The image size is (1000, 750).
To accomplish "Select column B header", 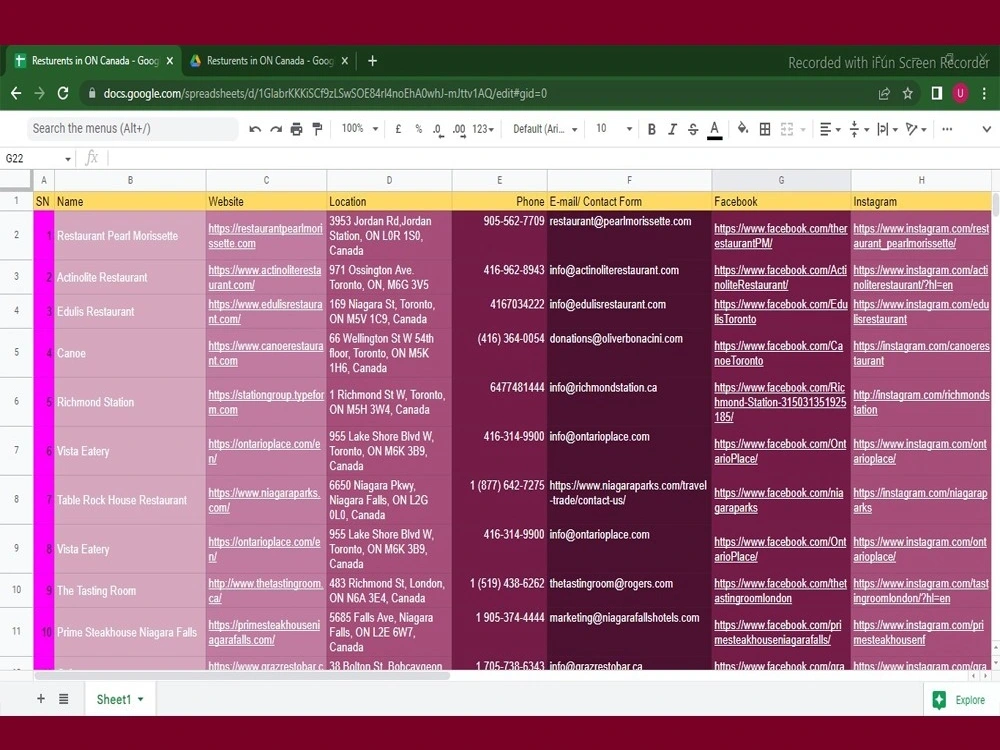I will click(x=130, y=180).
